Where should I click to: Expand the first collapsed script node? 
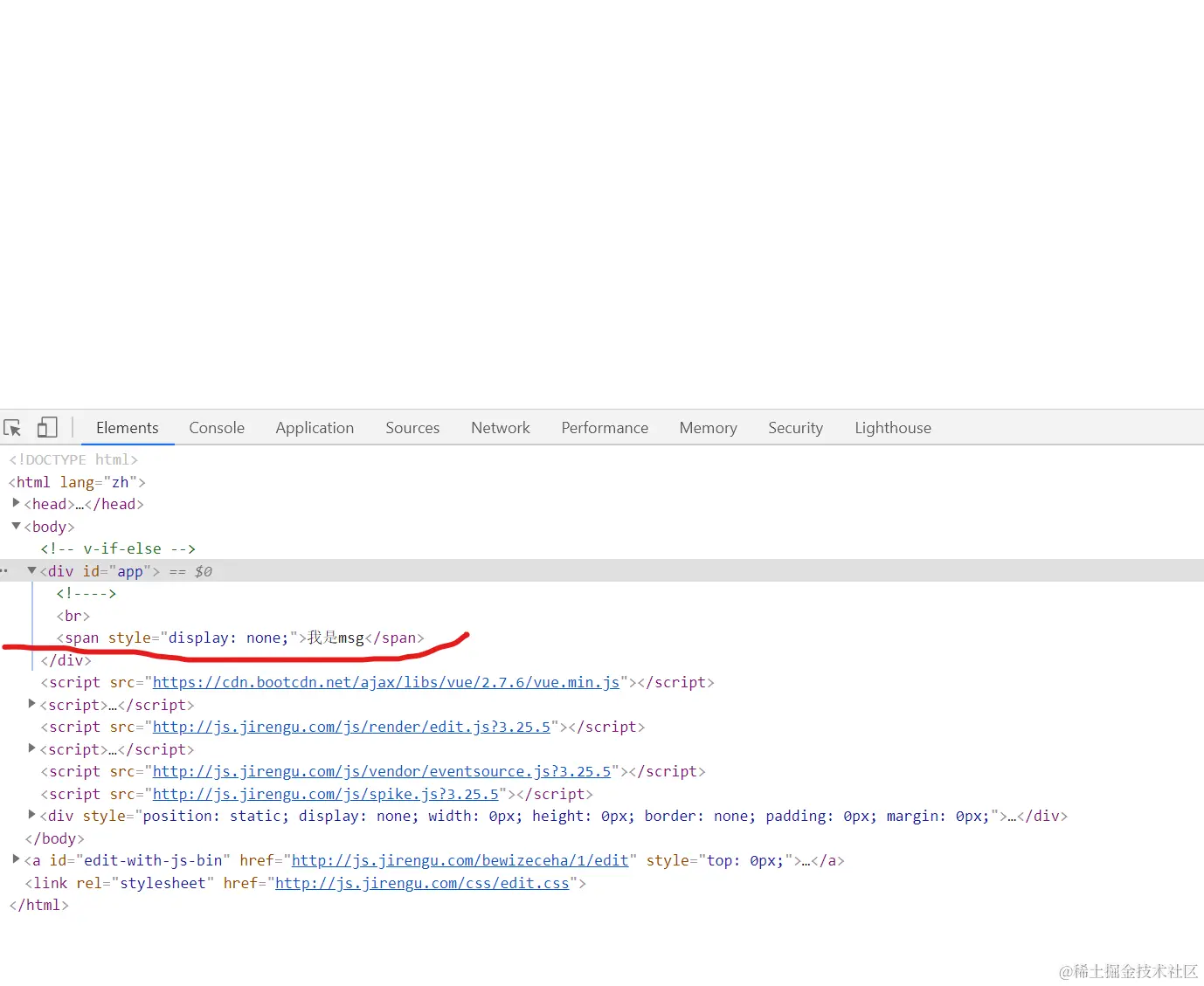pos(32,704)
